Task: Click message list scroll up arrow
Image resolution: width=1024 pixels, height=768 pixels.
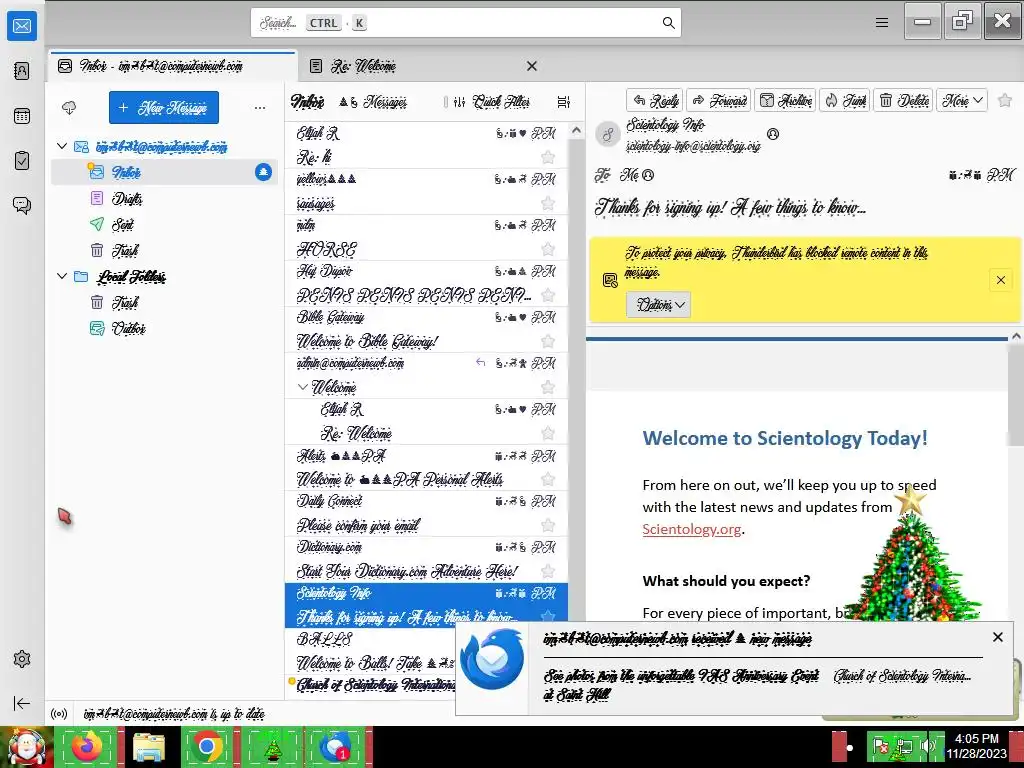Action: tap(576, 131)
